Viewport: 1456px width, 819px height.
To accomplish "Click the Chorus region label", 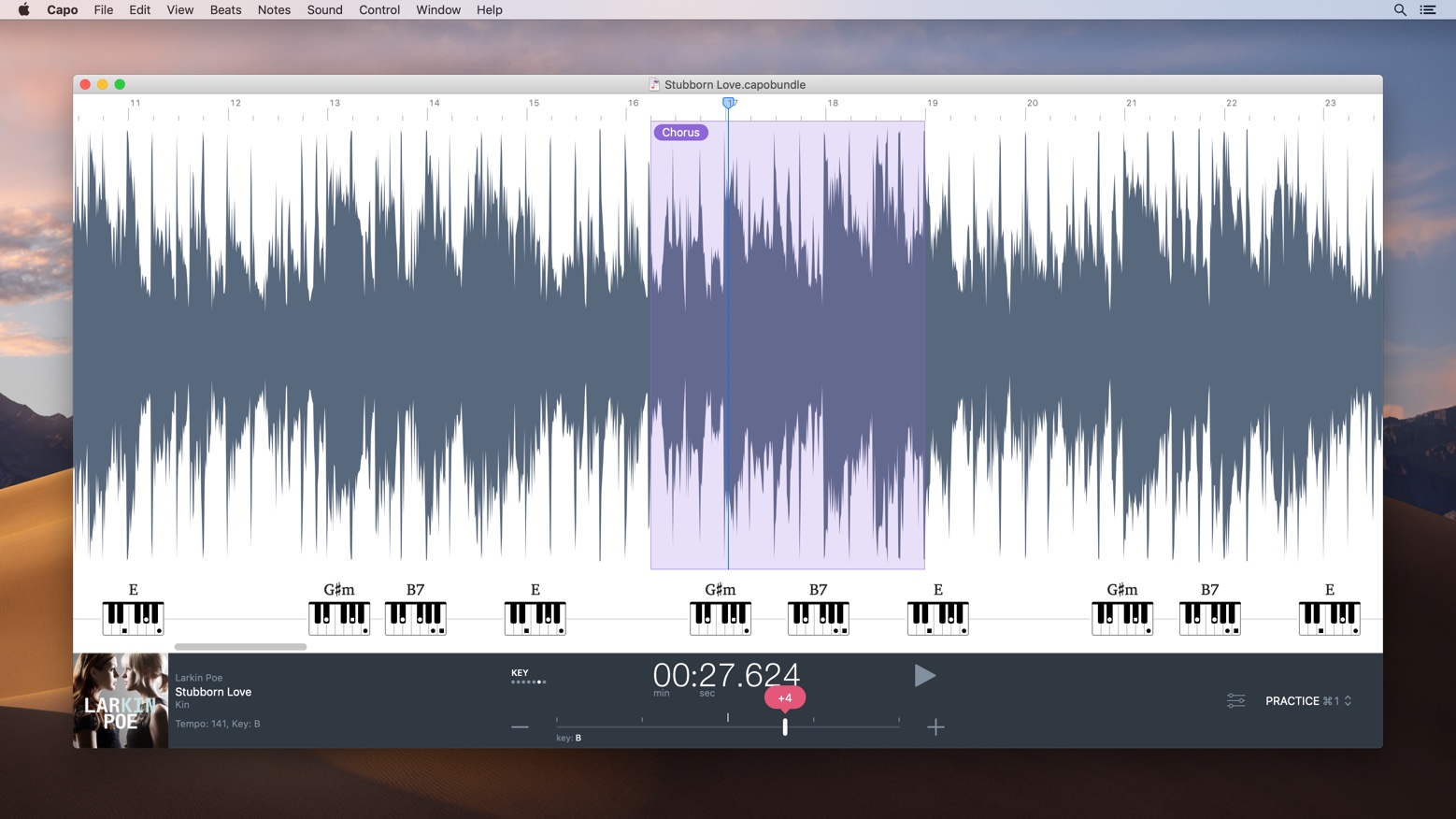I will point(680,133).
